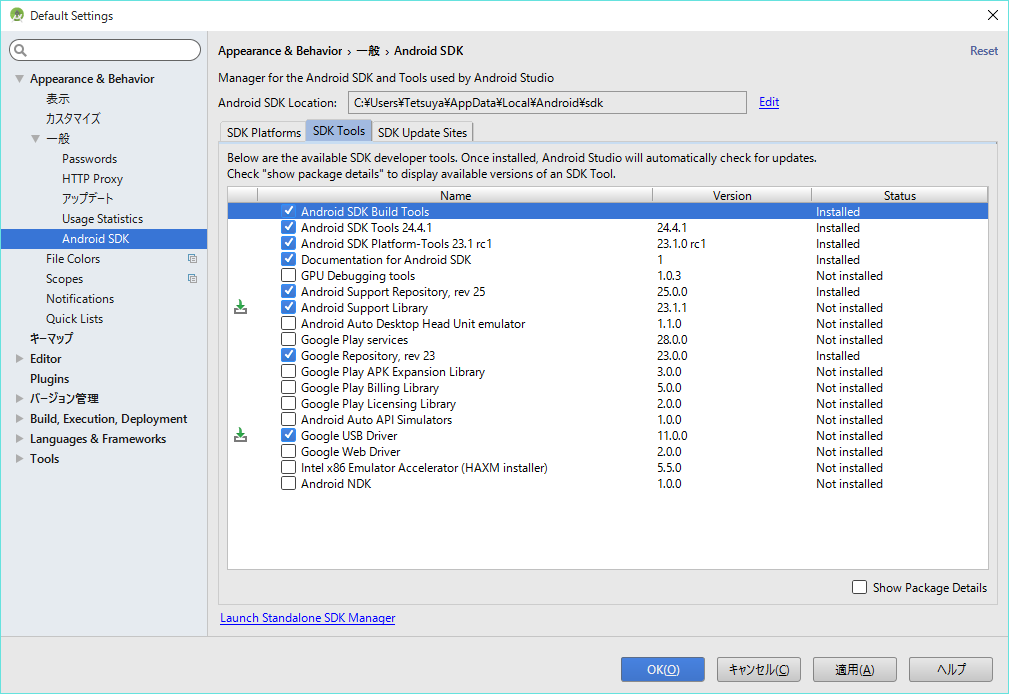Select Passwords in settings tree
The image size is (1009, 694).
(89, 158)
